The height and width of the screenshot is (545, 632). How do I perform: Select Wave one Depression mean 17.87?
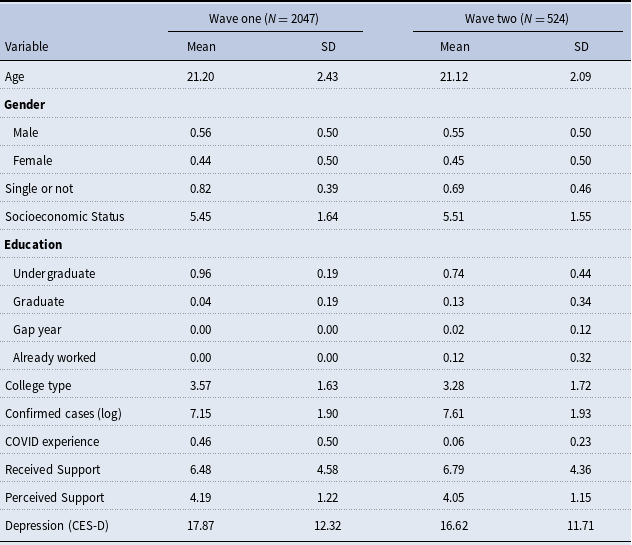[201, 526]
